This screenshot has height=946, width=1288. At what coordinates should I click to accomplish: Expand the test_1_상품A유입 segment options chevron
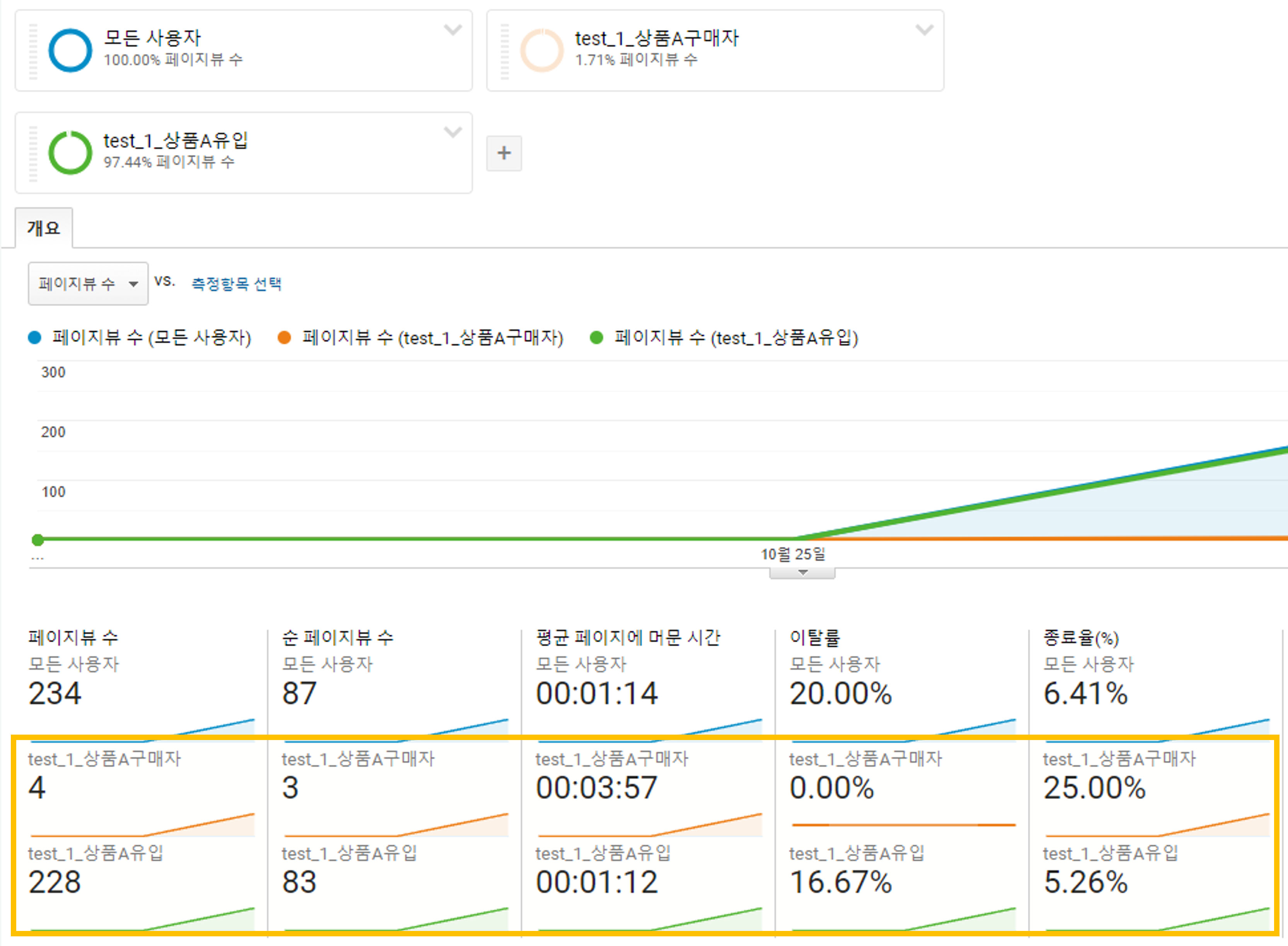(x=452, y=132)
